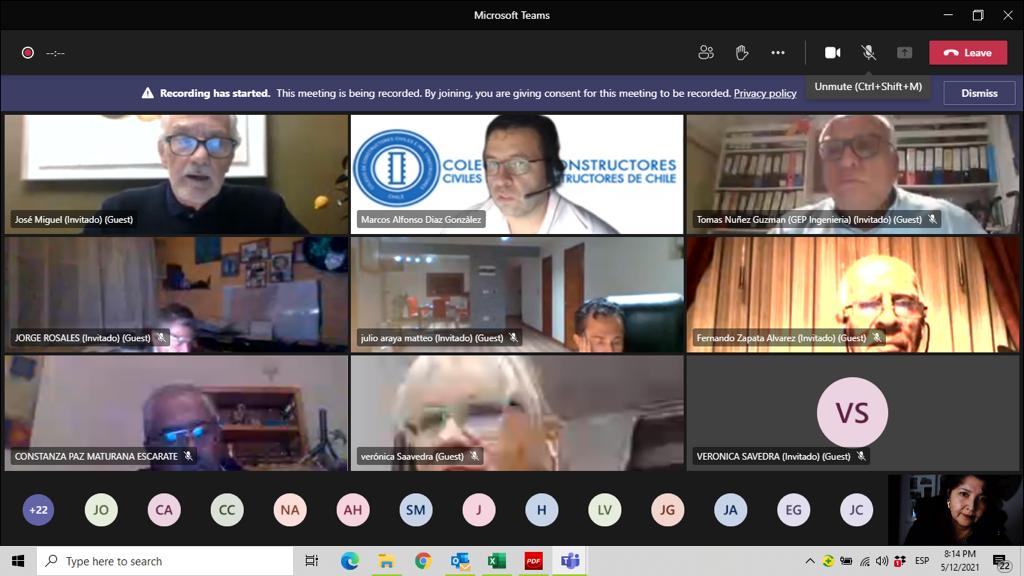
Task: Show the +22 more participants
Action: coord(39,510)
